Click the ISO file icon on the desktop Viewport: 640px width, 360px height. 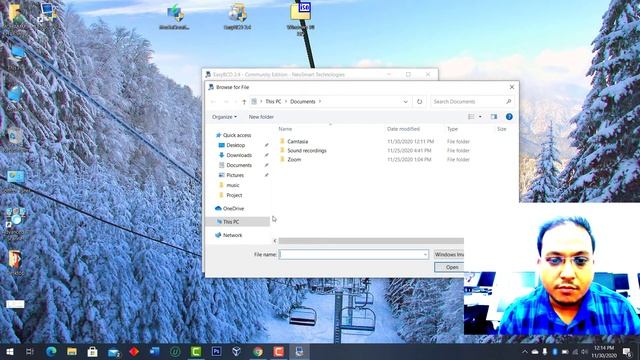(300, 18)
